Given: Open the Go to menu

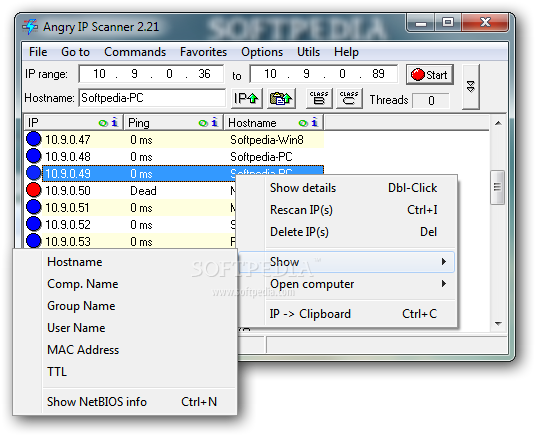Looking at the screenshot, I should pos(76,52).
